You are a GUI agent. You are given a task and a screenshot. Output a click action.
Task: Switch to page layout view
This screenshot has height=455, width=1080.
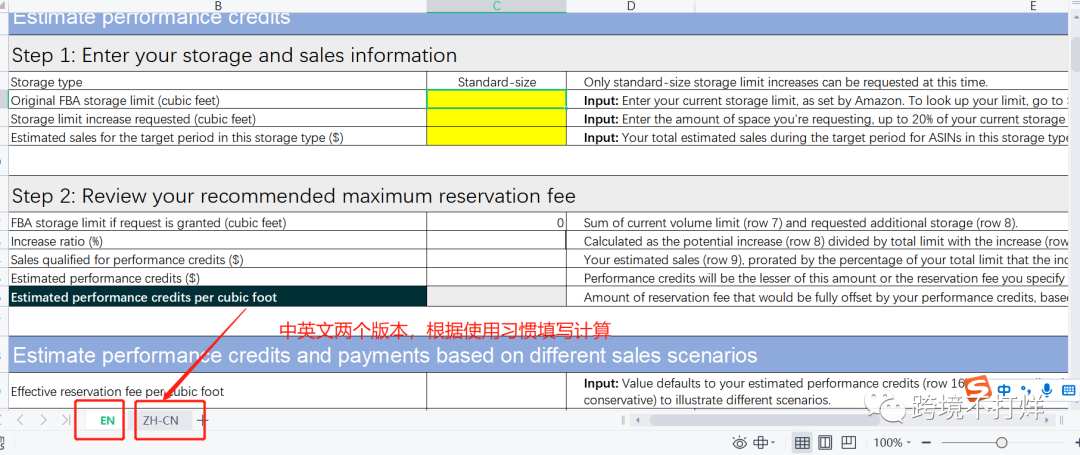825,443
